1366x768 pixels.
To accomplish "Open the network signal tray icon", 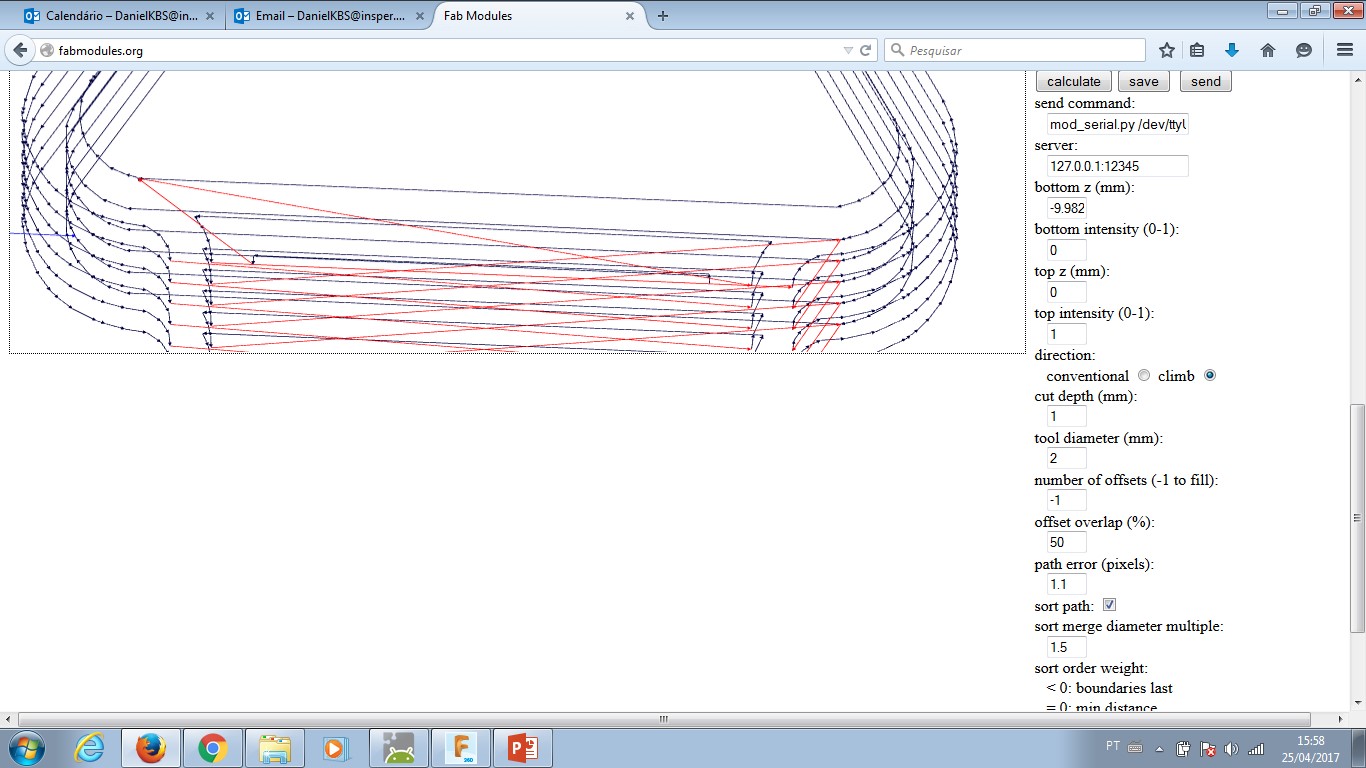I will click(1256, 748).
